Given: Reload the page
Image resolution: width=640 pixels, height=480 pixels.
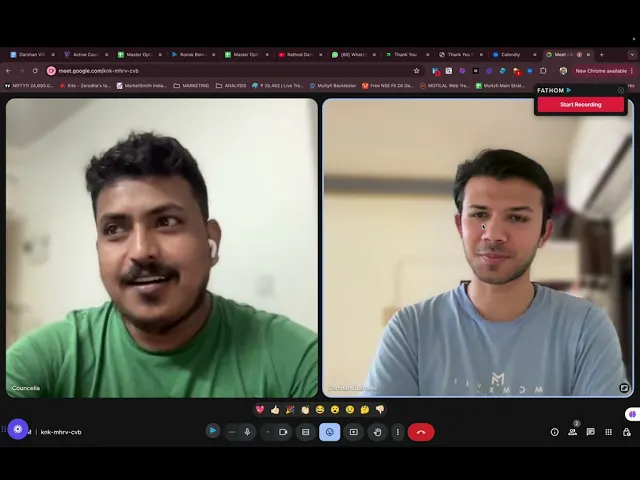Looking at the screenshot, I should pos(35,71).
